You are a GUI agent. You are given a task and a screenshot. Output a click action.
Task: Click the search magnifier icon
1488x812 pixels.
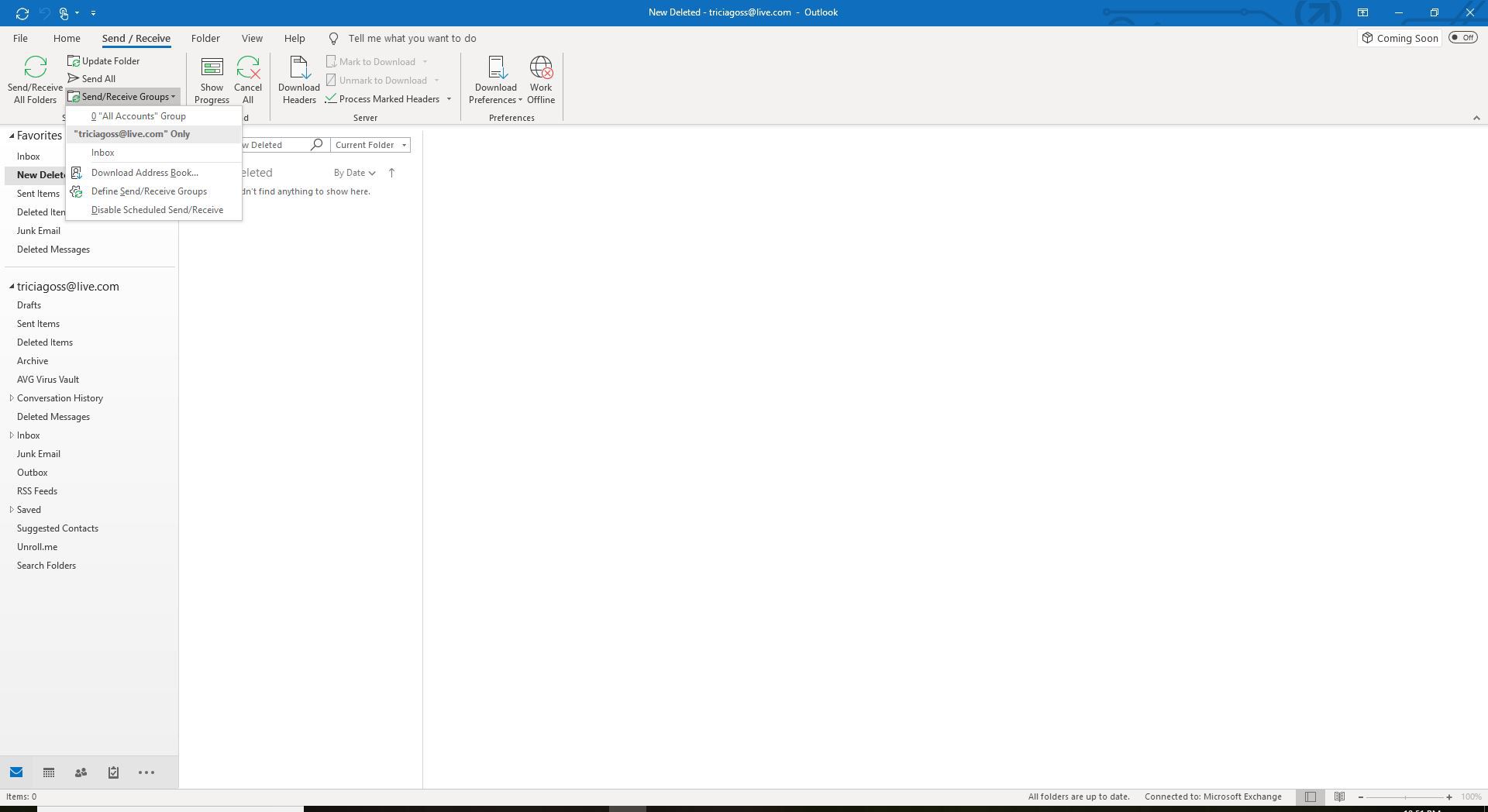coord(316,145)
